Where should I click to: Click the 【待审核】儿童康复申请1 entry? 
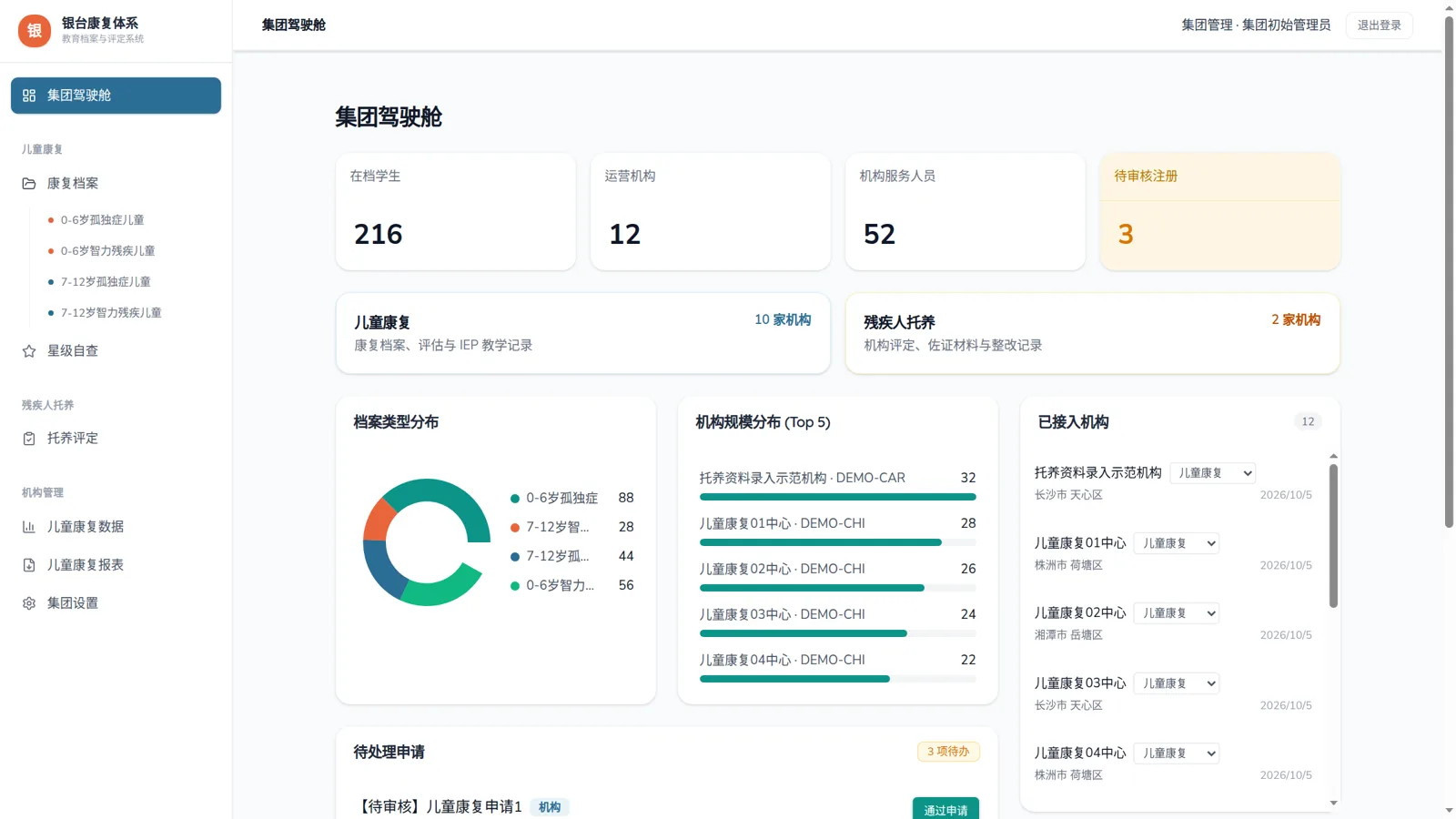click(438, 807)
